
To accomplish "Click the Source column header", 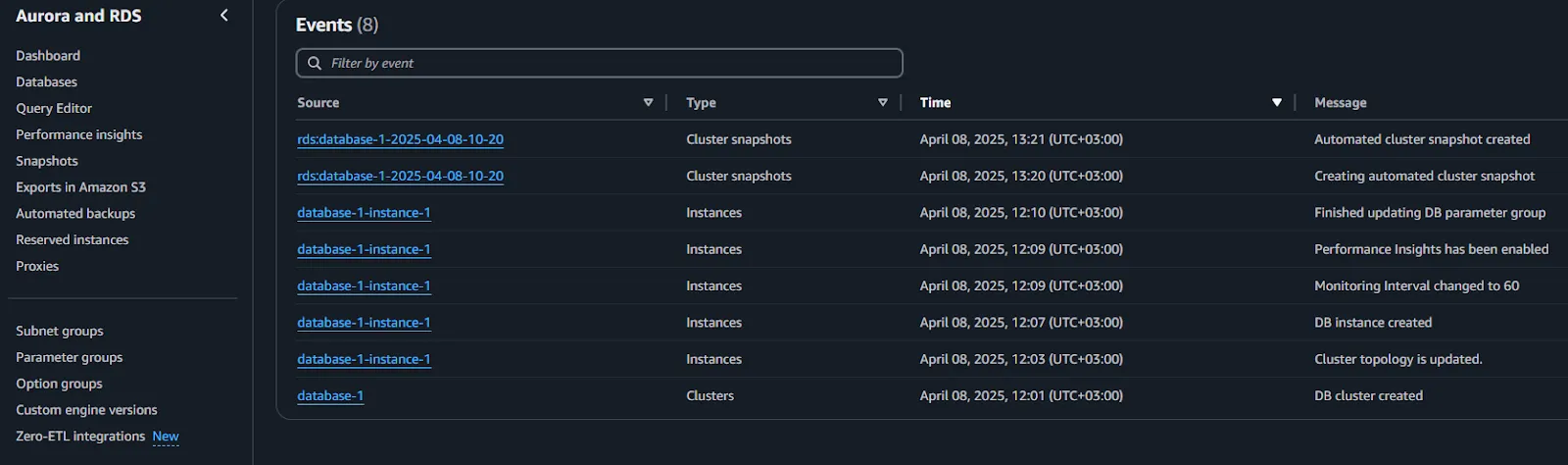I will 318,102.
